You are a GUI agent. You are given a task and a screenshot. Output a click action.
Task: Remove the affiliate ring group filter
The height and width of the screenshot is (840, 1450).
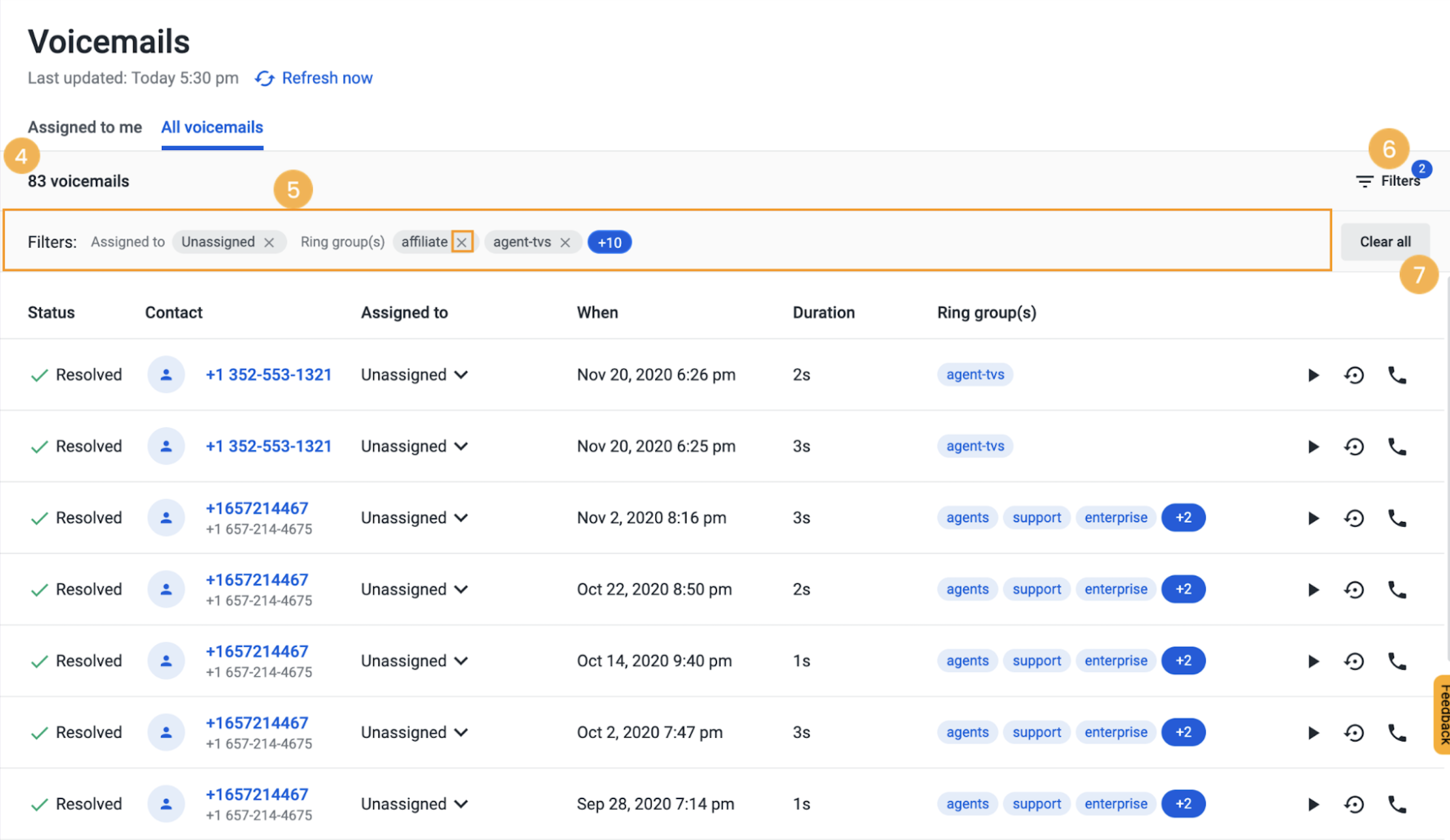461,243
